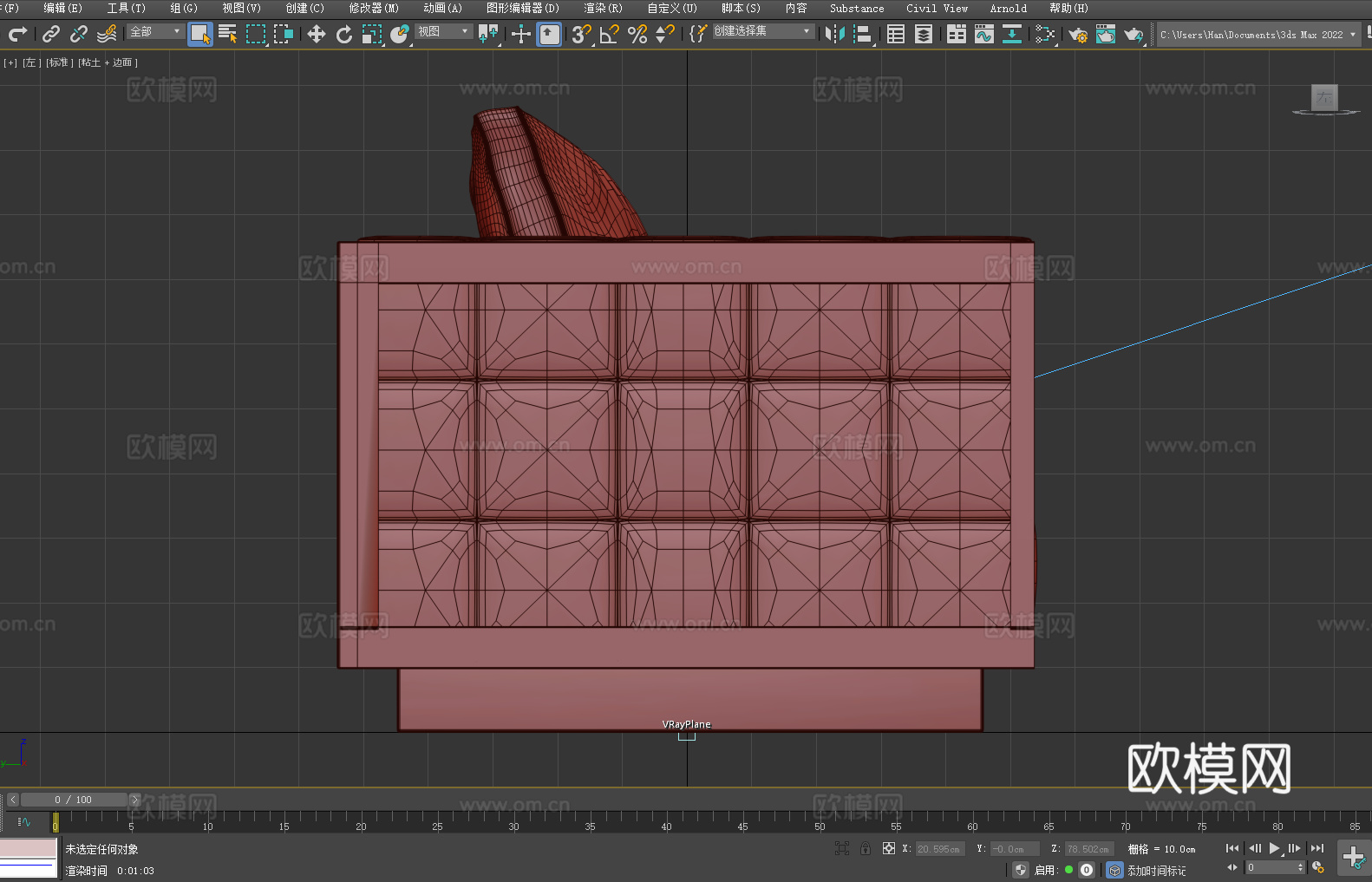Open the Curve Editor icon
Image resolution: width=1372 pixels, height=882 pixels.
tap(984, 34)
